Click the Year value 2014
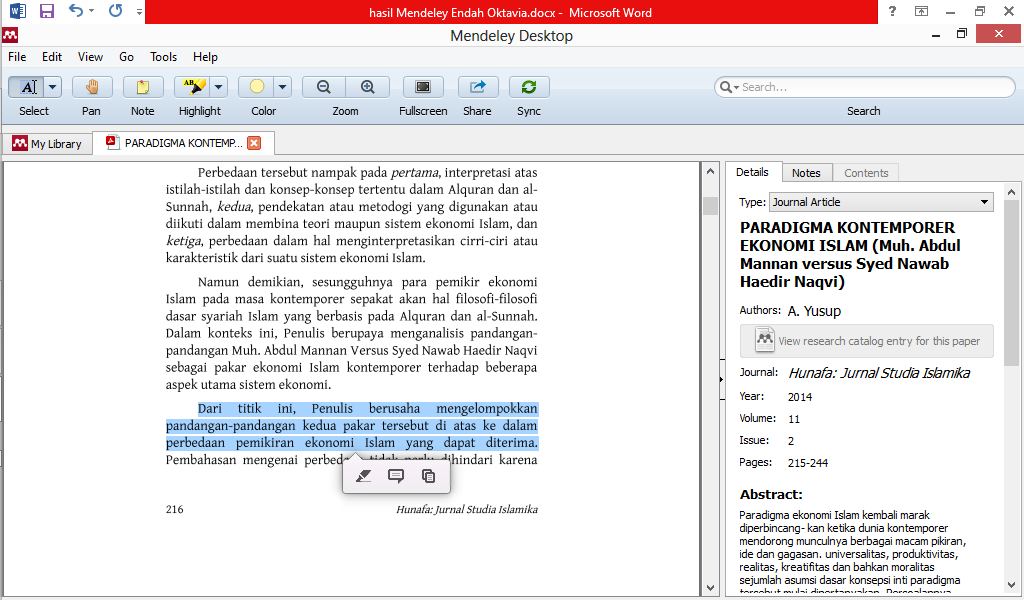1024x600 pixels. (800, 397)
